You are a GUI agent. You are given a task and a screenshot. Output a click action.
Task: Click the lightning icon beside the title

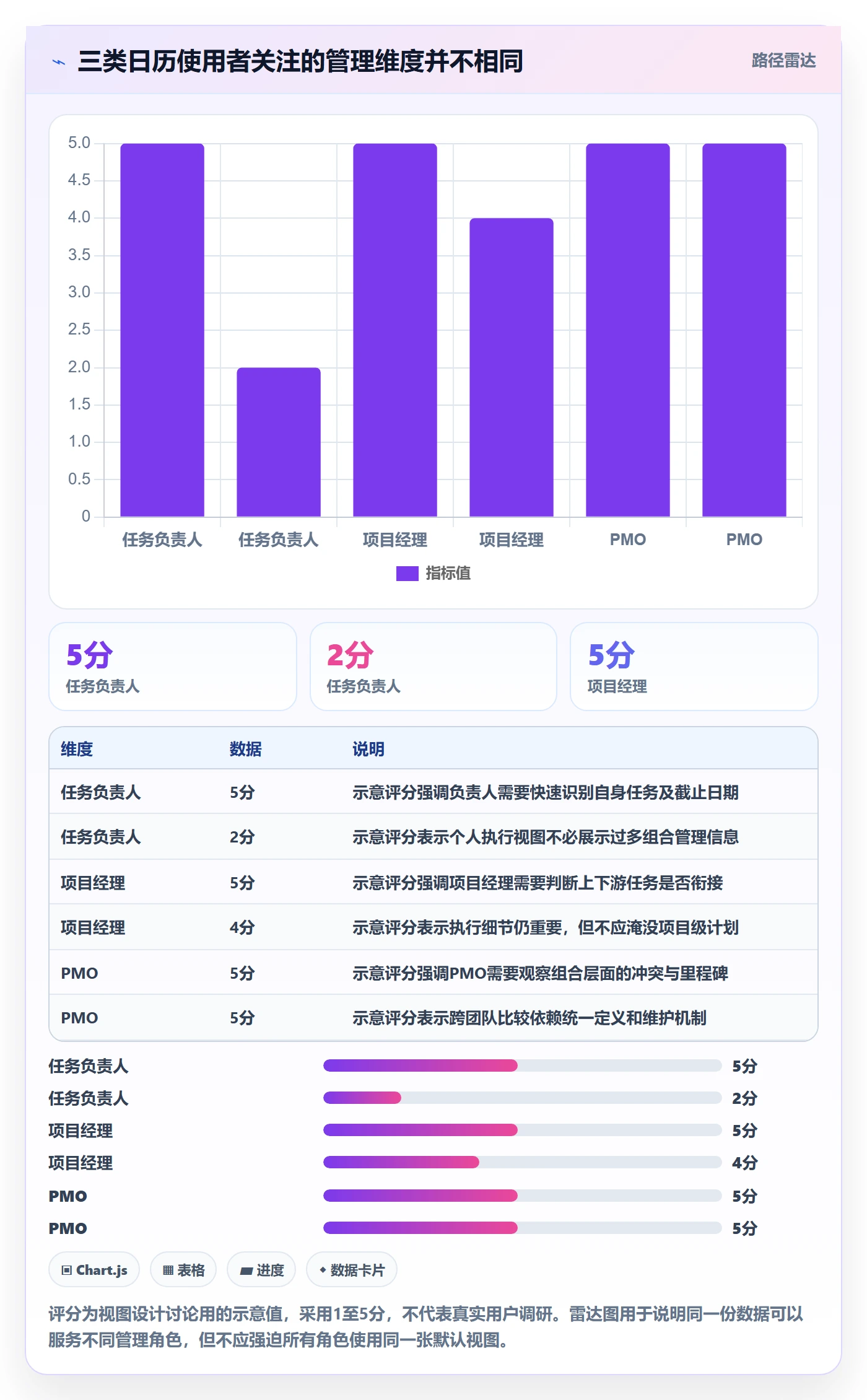click(x=59, y=62)
